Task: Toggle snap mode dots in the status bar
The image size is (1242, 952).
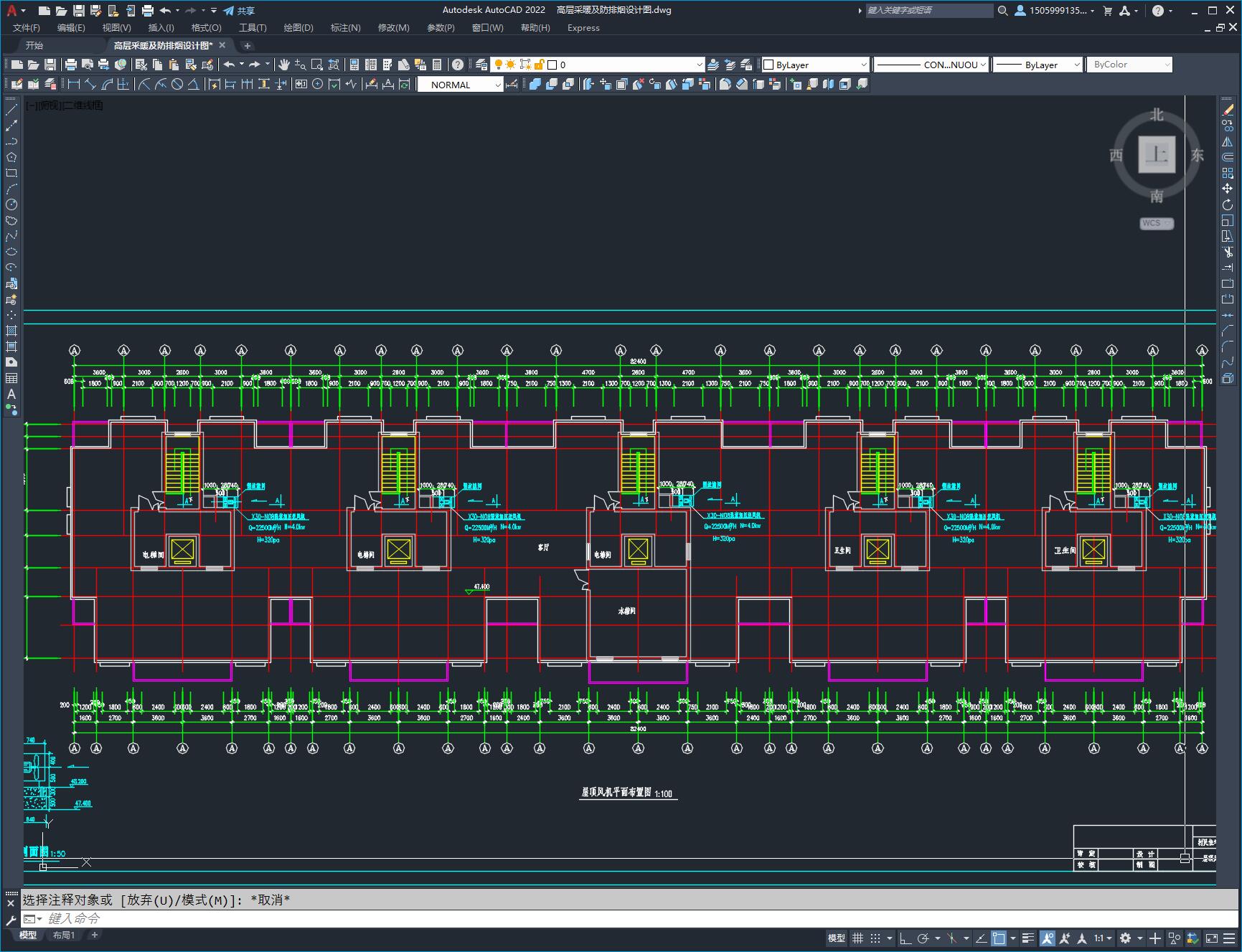Action: [x=875, y=938]
